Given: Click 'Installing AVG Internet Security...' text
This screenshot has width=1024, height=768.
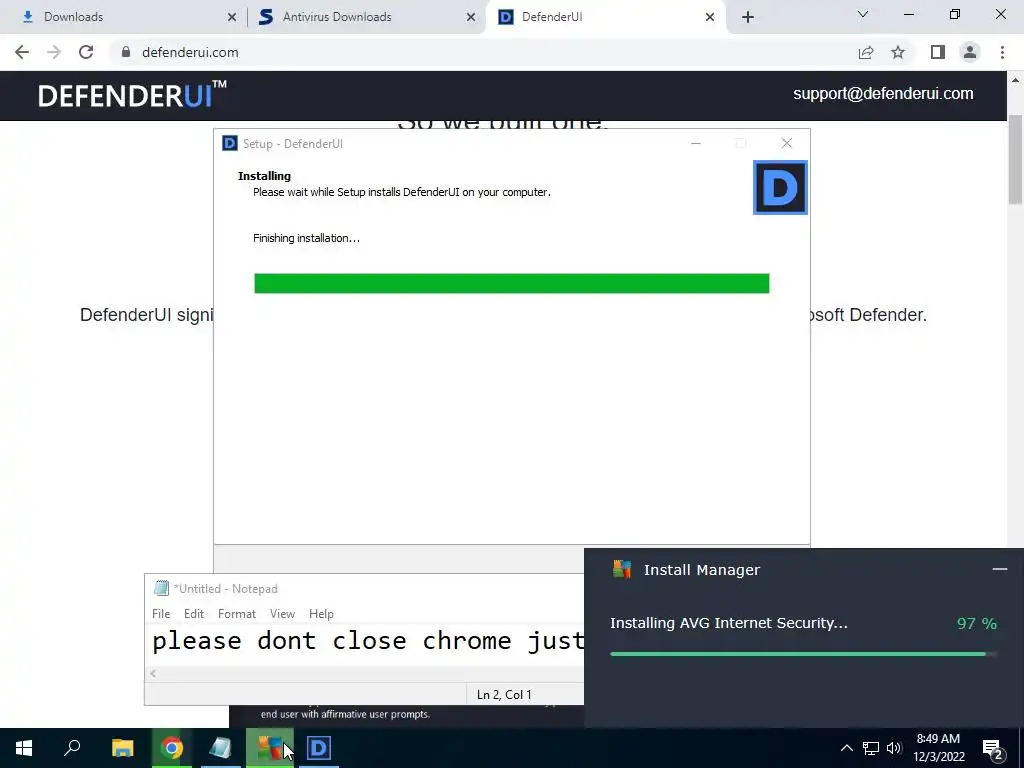Looking at the screenshot, I should click(729, 623).
